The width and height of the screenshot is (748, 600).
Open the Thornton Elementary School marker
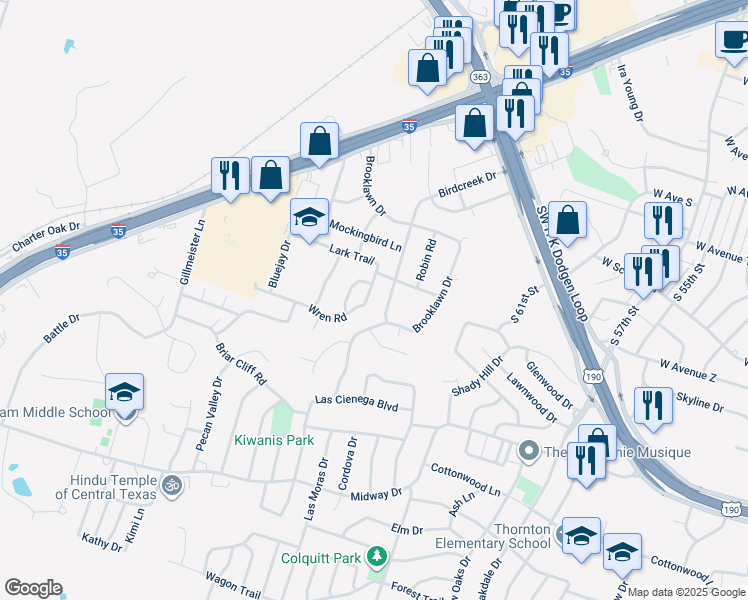(x=581, y=537)
